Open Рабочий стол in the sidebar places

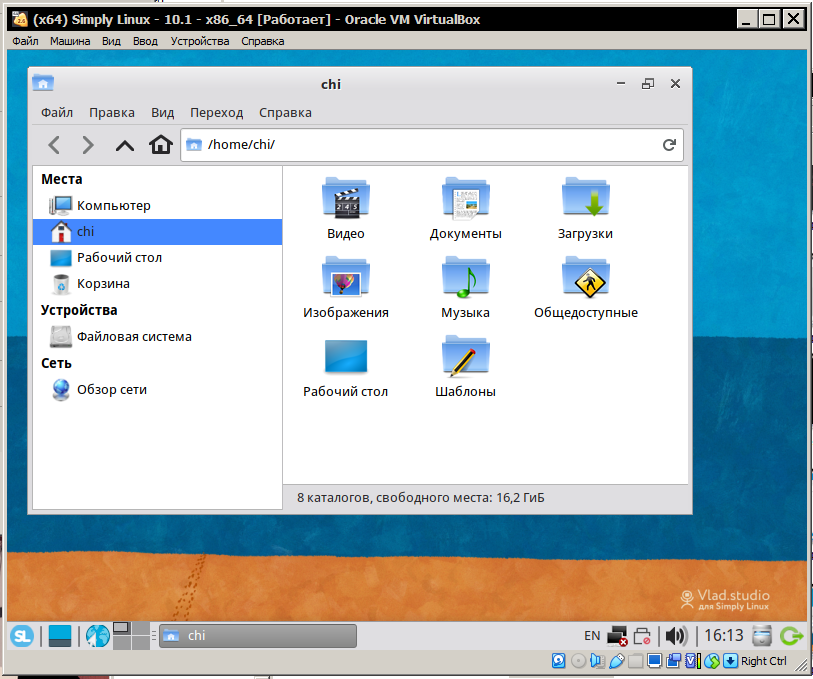coord(157,258)
